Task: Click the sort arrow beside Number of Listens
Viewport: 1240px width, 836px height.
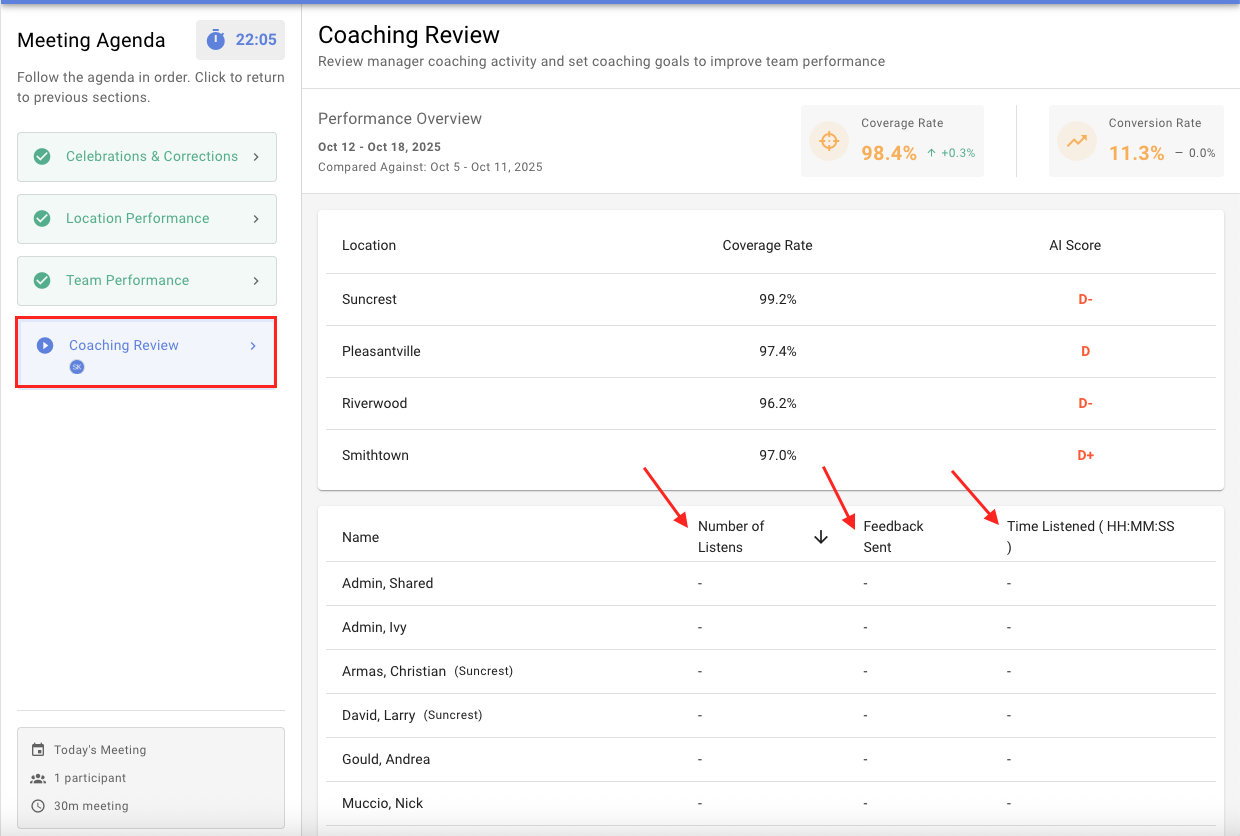Action: [821, 537]
